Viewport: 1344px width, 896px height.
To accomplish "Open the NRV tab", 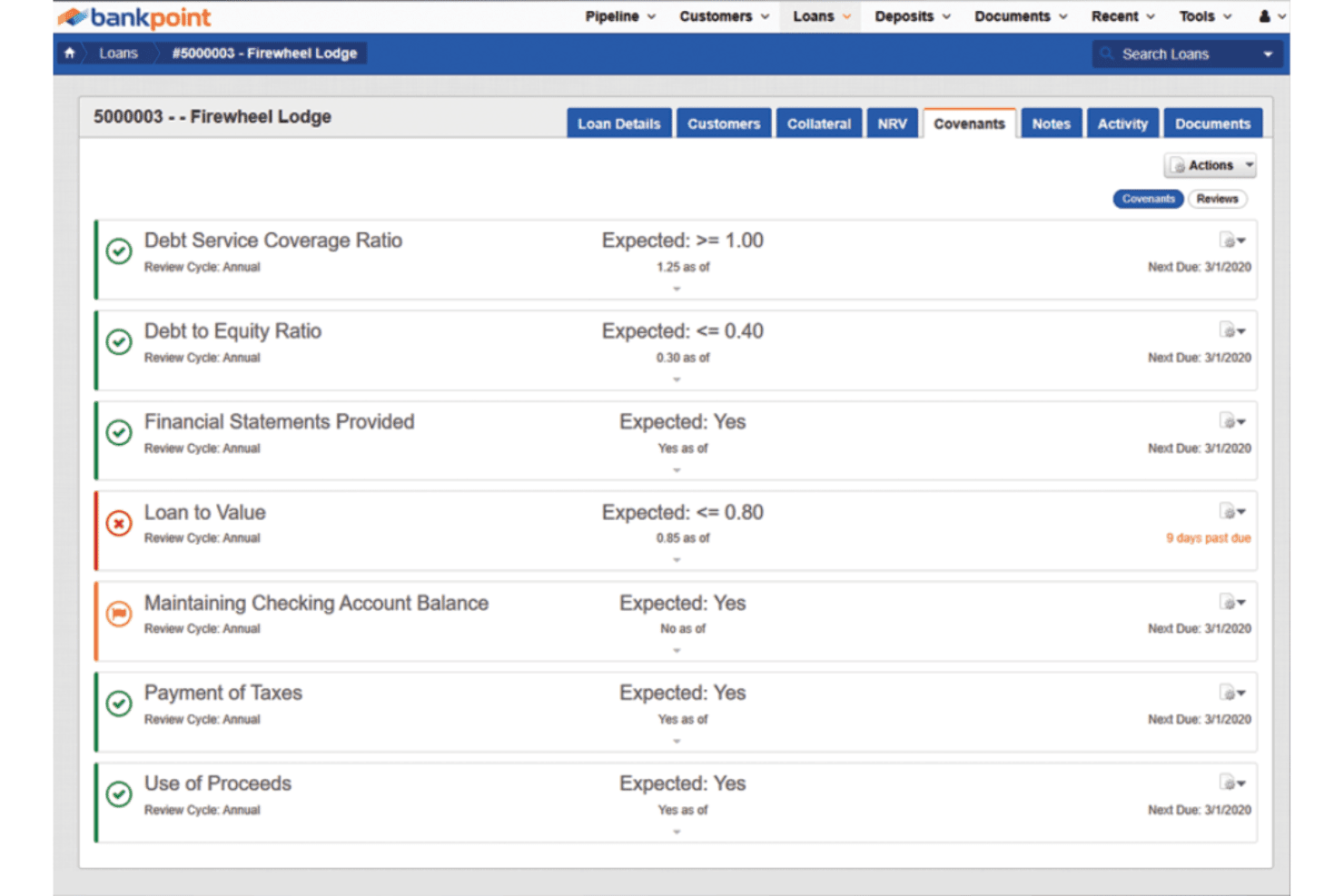I will pyautogui.click(x=892, y=123).
